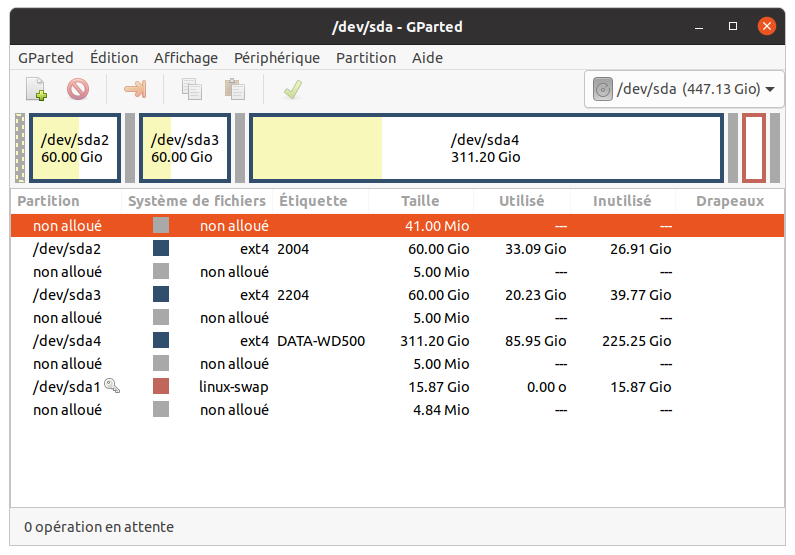795x555 pixels.
Task: Click the 39.77 Gio unused value
Action: [640, 295]
